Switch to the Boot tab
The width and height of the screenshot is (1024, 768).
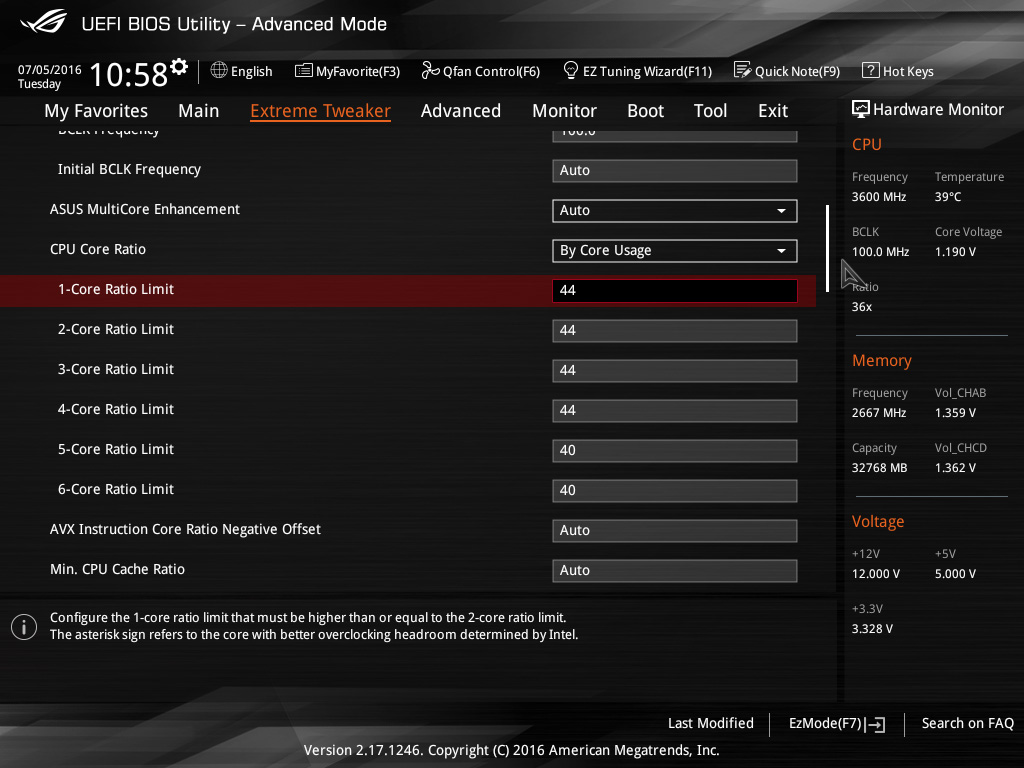tap(645, 110)
